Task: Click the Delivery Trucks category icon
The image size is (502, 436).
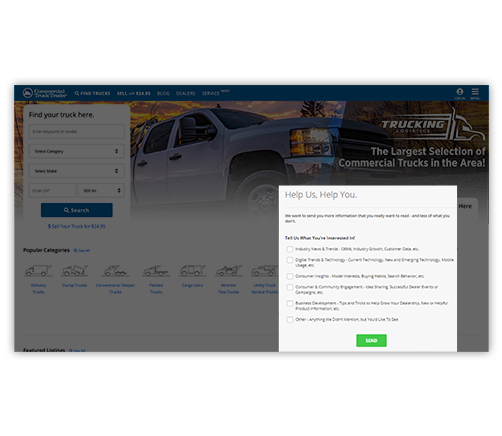Action: [38, 271]
